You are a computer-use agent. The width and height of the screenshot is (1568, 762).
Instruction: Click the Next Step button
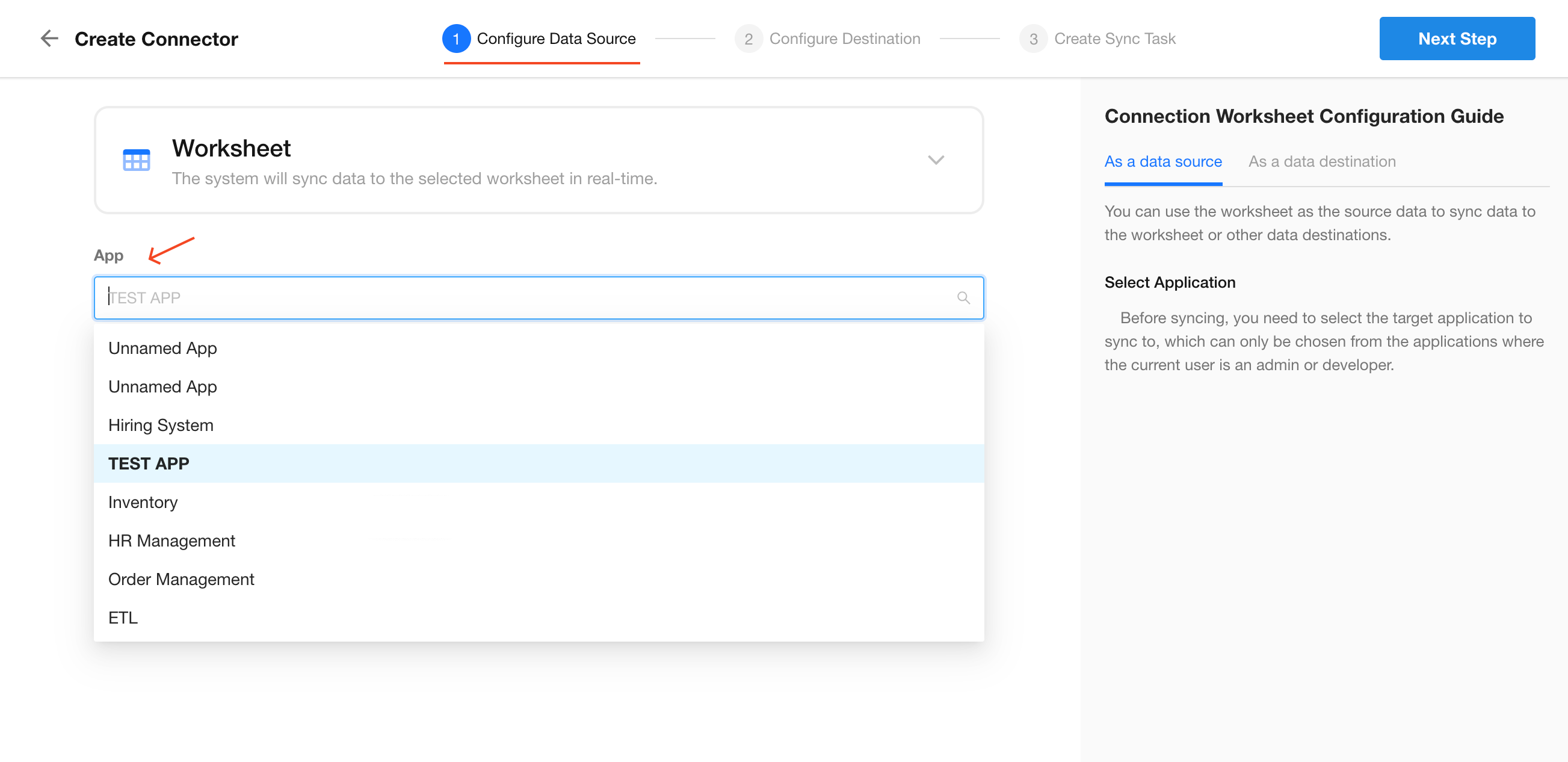[x=1457, y=39]
